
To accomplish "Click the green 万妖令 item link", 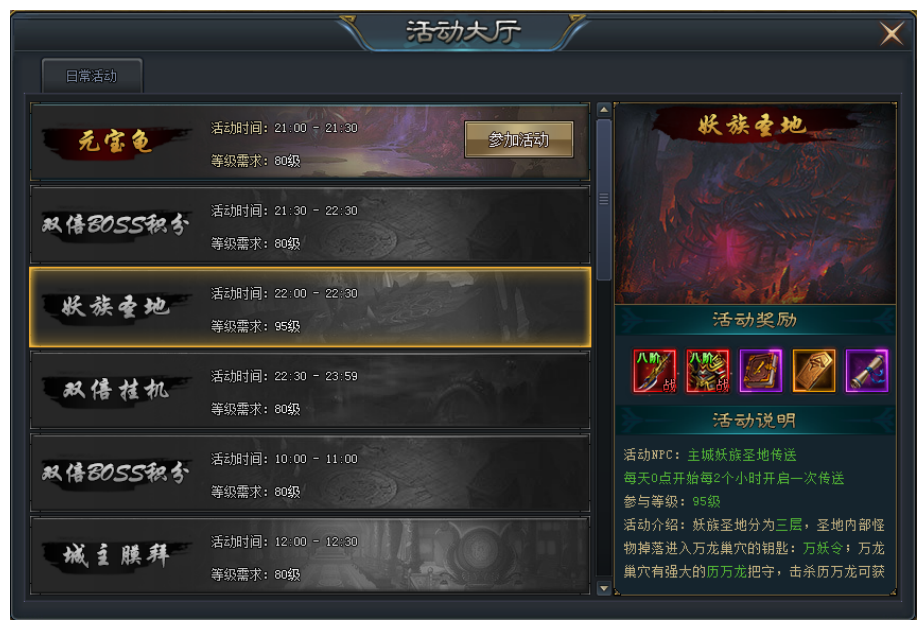I will pos(822,548).
